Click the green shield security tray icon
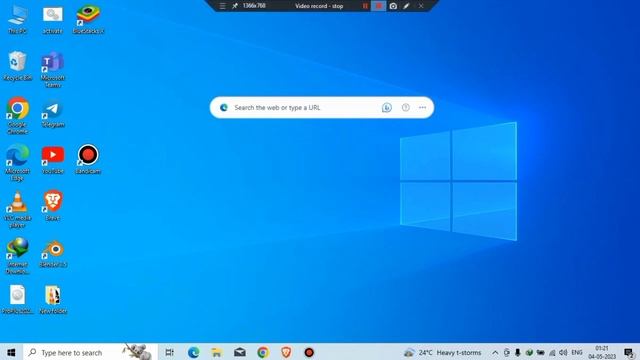The width and height of the screenshot is (640, 360). point(529,353)
